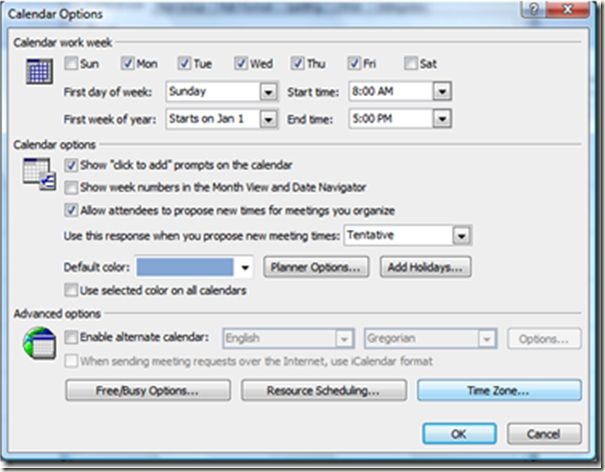The image size is (605, 472).
Task: Enable Sat in the work week
Action: point(411,63)
